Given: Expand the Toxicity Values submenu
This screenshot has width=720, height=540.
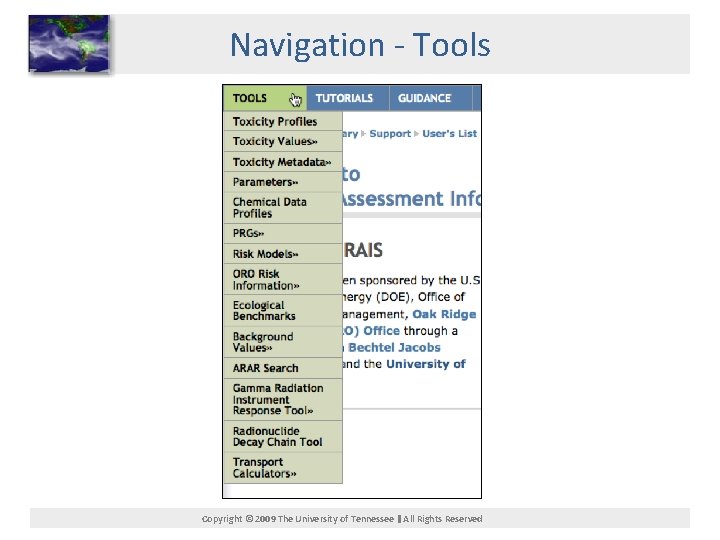Looking at the screenshot, I should (x=283, y=141).
